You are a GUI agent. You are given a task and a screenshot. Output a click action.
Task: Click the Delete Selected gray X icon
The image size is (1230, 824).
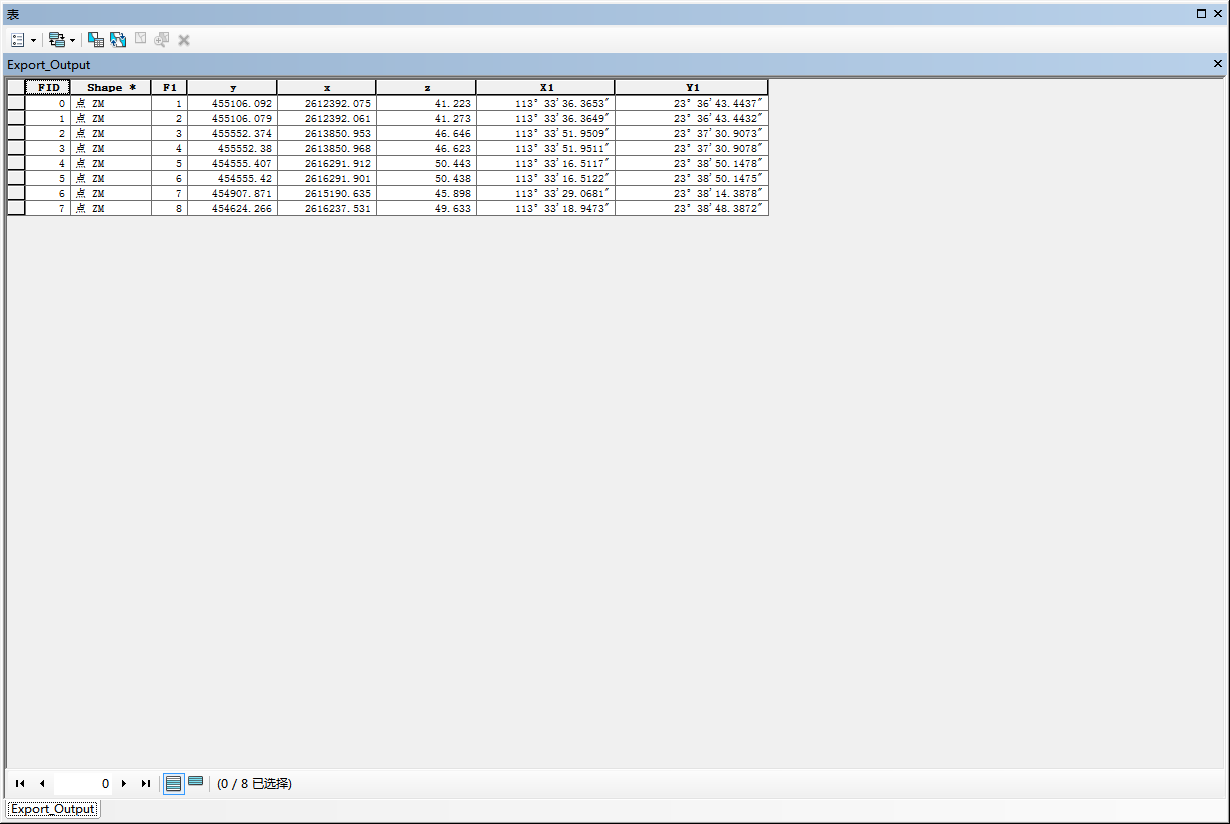click(x=184, y=40)
